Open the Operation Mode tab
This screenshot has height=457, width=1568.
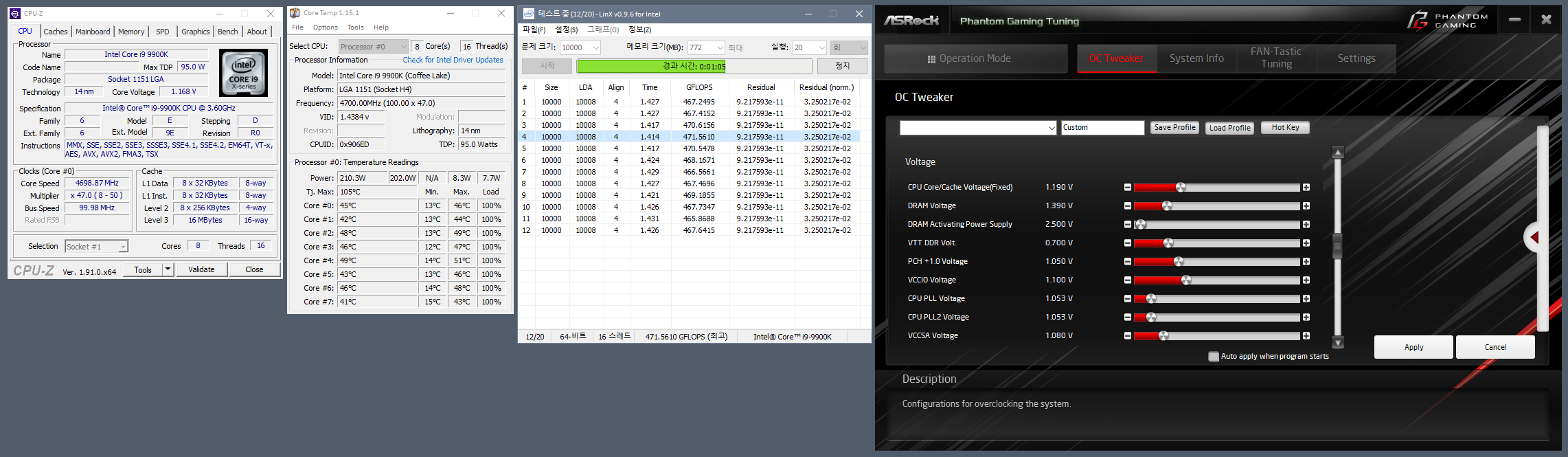(976, 58)
